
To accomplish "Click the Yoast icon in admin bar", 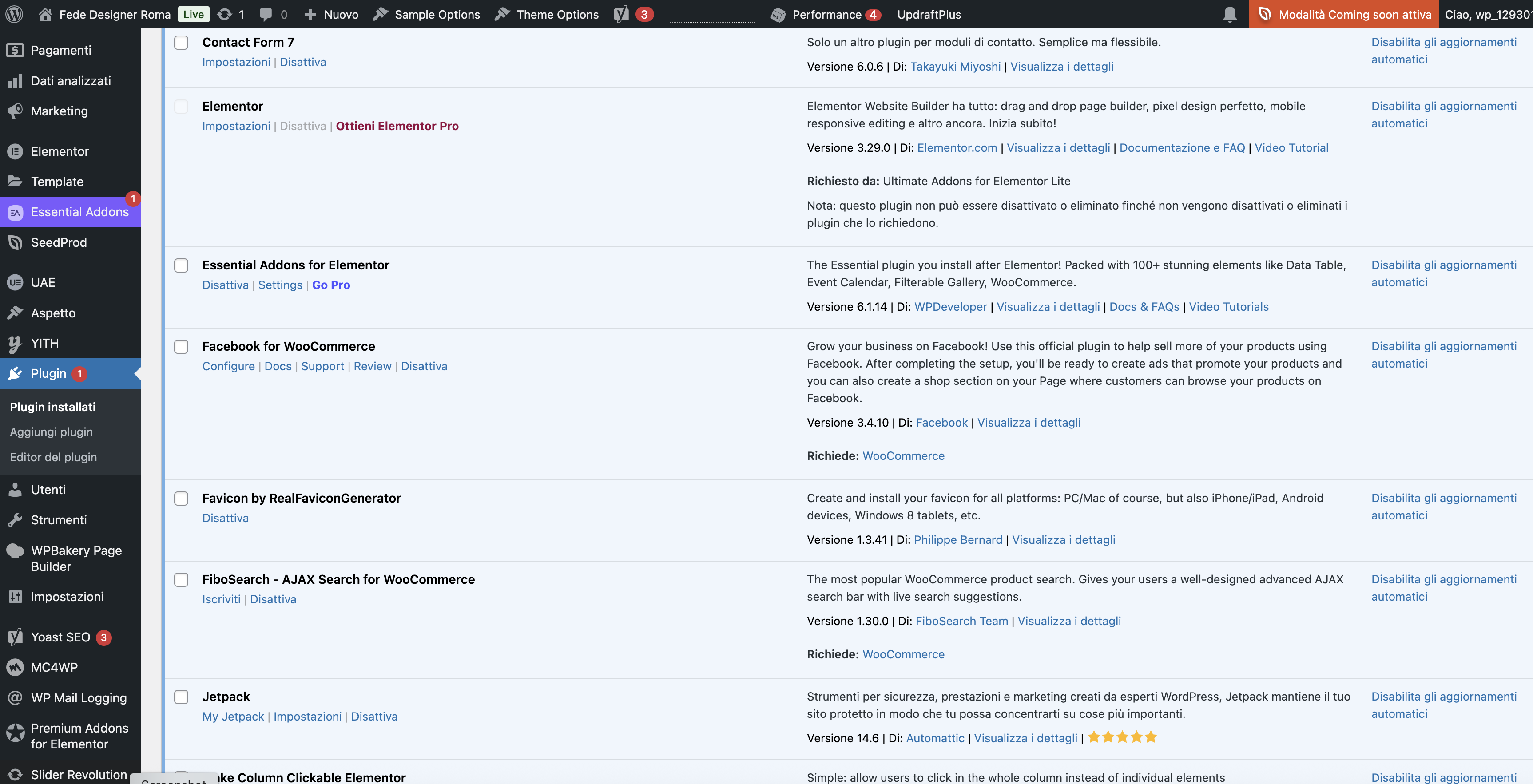I will pos(621,14).
